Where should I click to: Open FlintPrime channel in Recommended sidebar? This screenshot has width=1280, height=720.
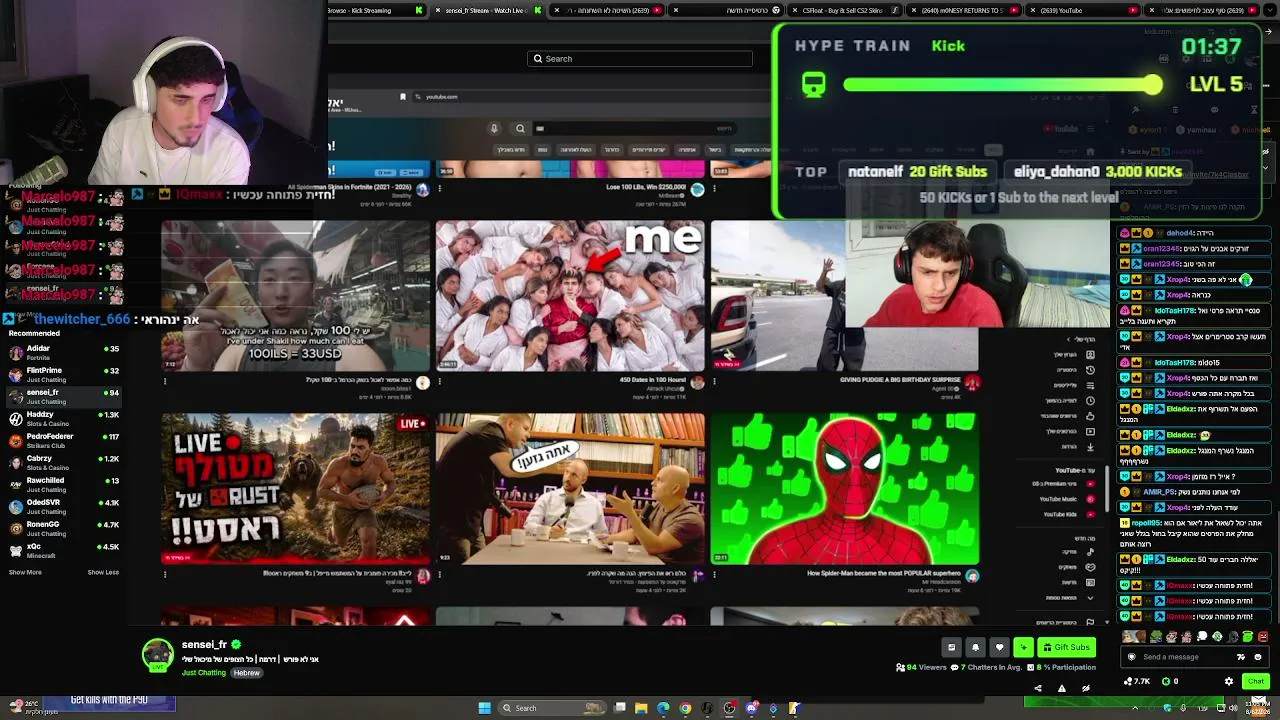64,375
